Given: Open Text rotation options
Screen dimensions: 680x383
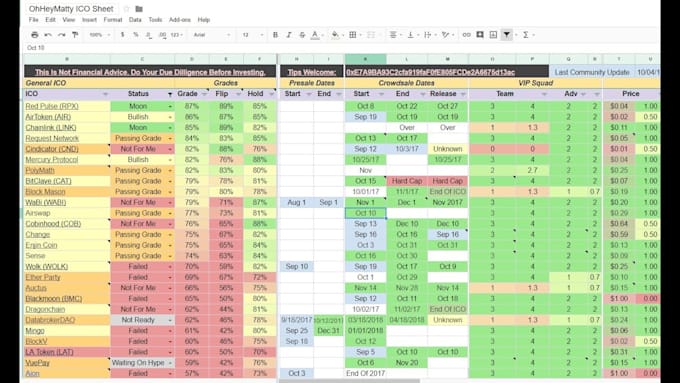Looking at the screenshot, I should 445,35.
